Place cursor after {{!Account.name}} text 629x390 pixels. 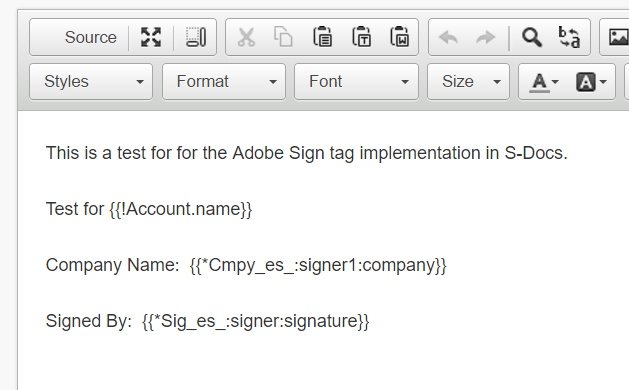click(x=253, y=209)
